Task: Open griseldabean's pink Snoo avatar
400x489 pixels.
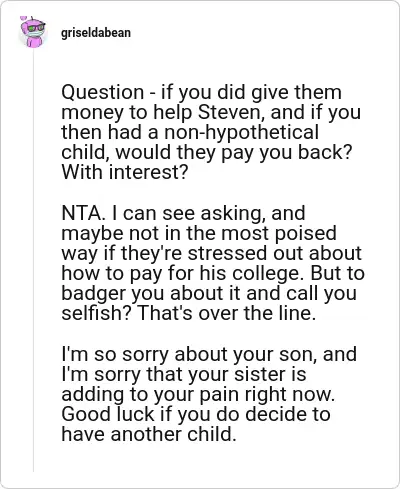Action: [x=33, y=32]
